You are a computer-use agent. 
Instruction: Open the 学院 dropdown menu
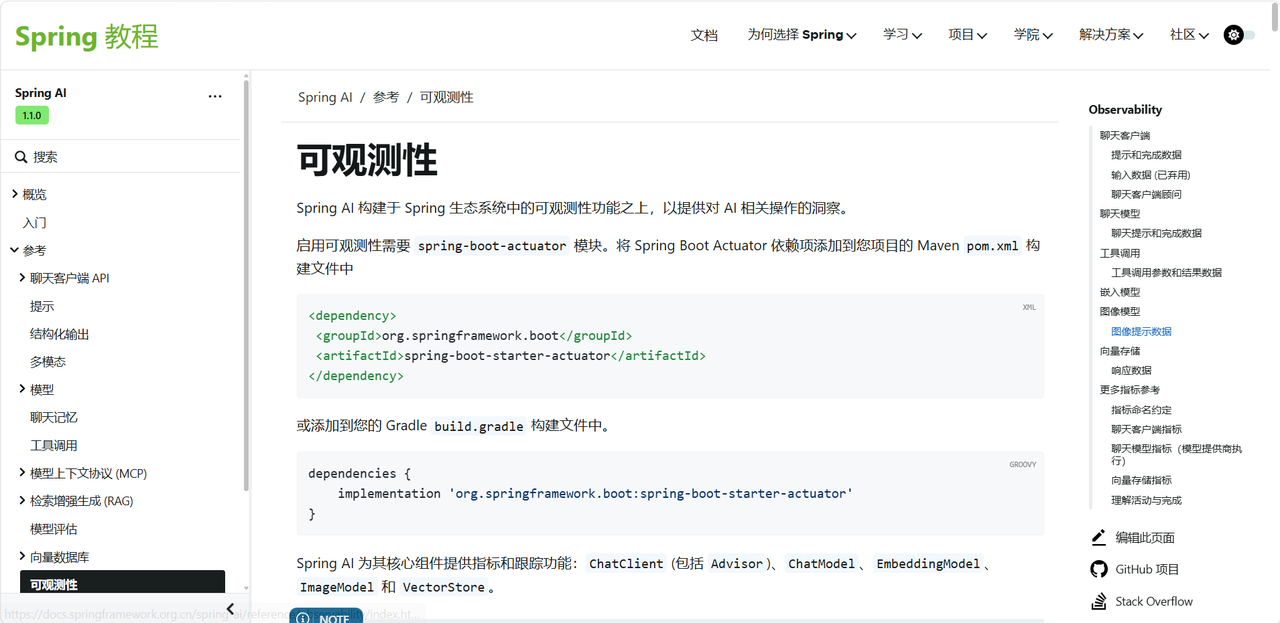click(x=1033, y=35)
